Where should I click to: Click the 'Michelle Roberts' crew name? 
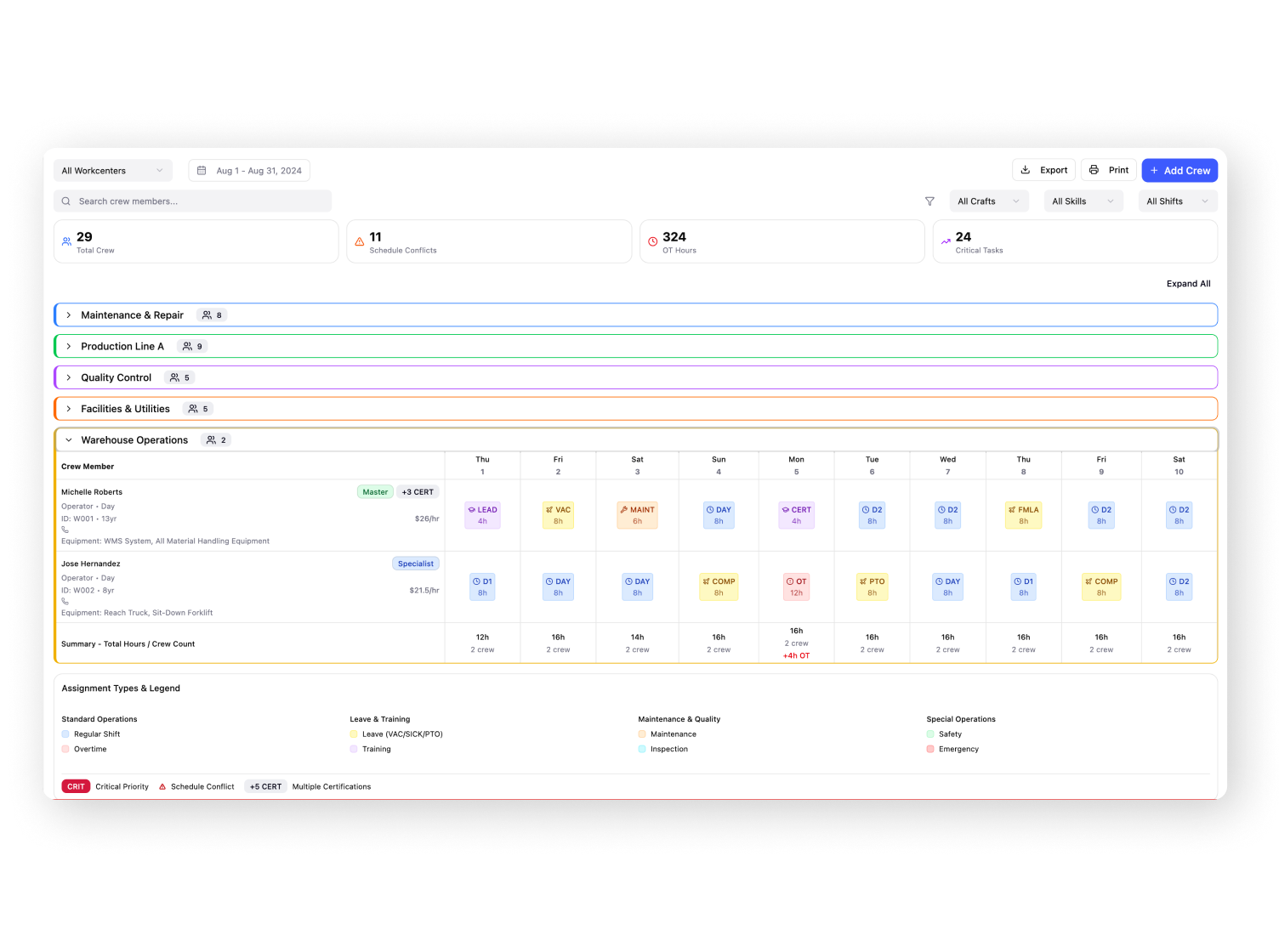pos(92,492)
